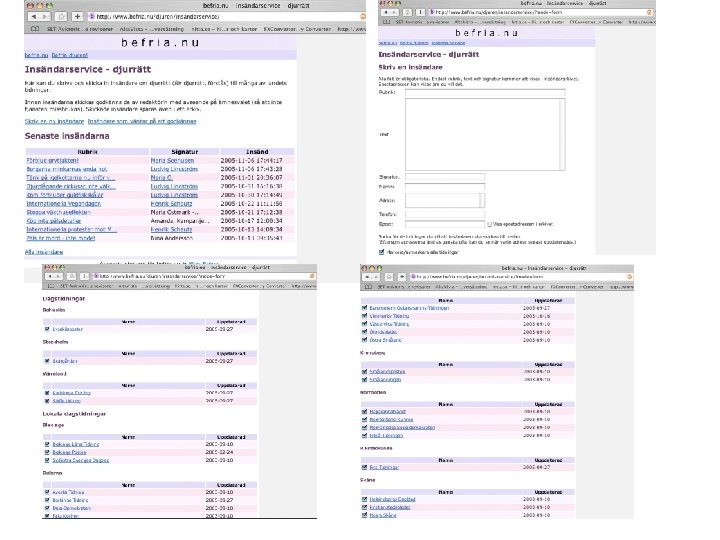Screen dimensions: 720x540
Task: Go back in the top-left browser window
Action: 34,17
